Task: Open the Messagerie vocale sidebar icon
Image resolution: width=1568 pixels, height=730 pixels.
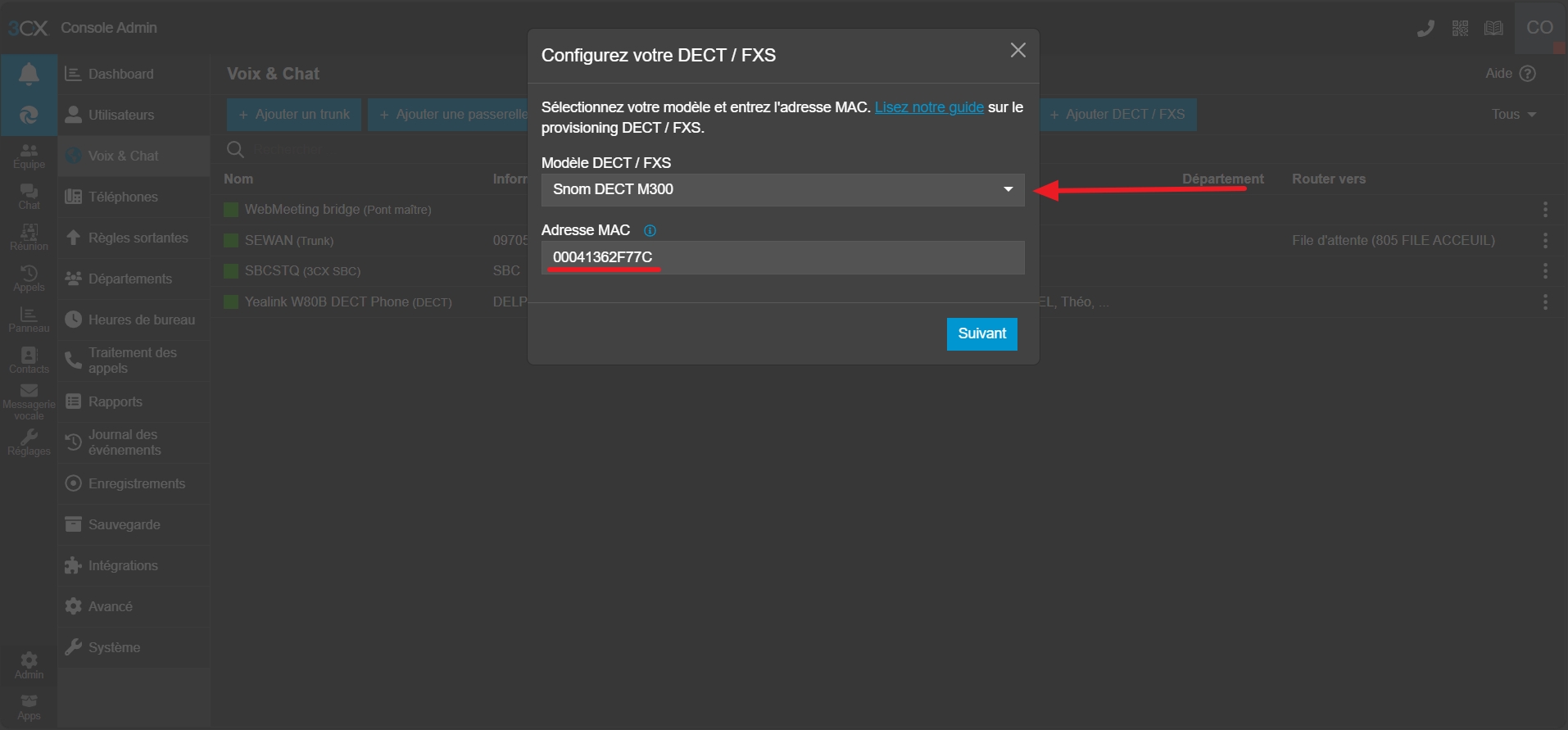Action: coord(29,402)
